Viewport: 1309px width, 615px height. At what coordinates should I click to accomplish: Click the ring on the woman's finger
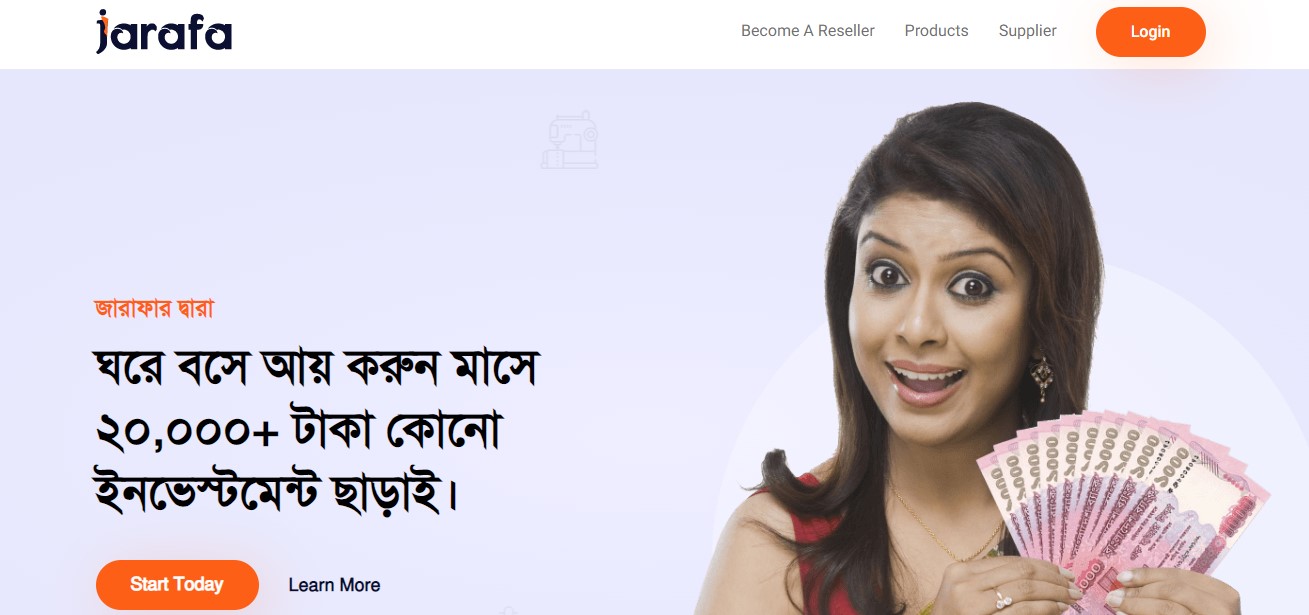[1004, 599]
